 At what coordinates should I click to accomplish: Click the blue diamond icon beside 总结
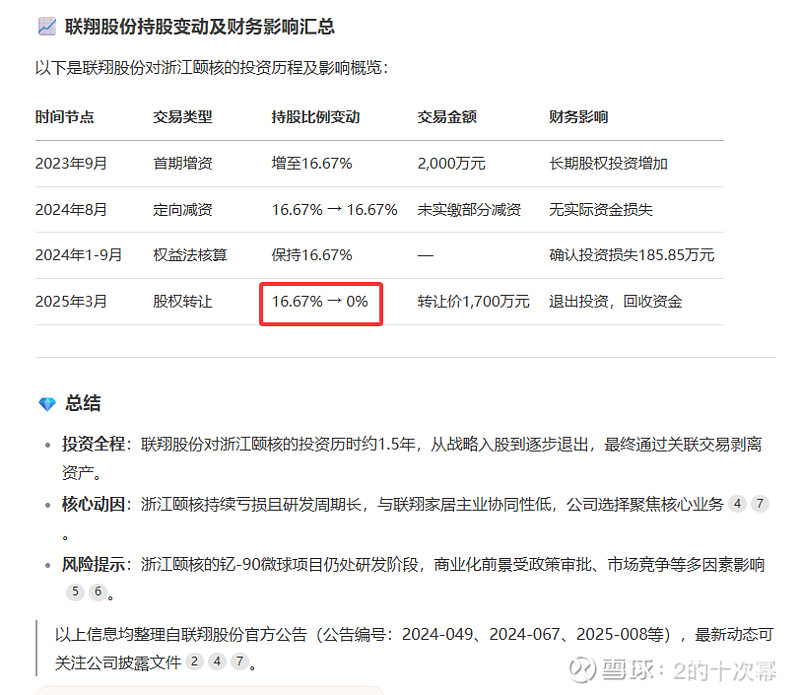click(47, 404)
